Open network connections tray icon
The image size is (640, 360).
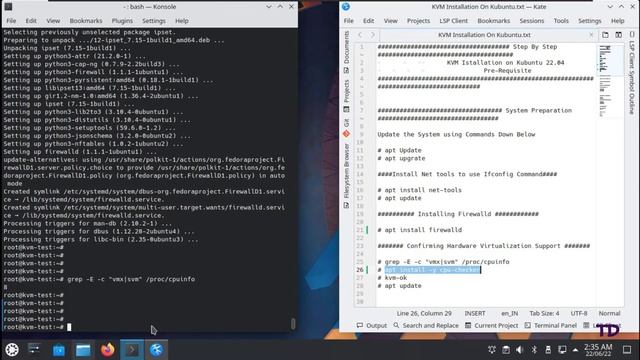(x=562, y=350)
